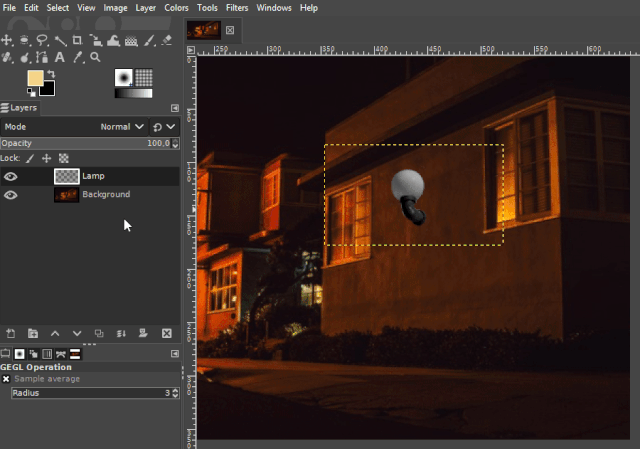Select the Dodge/Burn tool
The image size is (640, 449).
[25, 58]
